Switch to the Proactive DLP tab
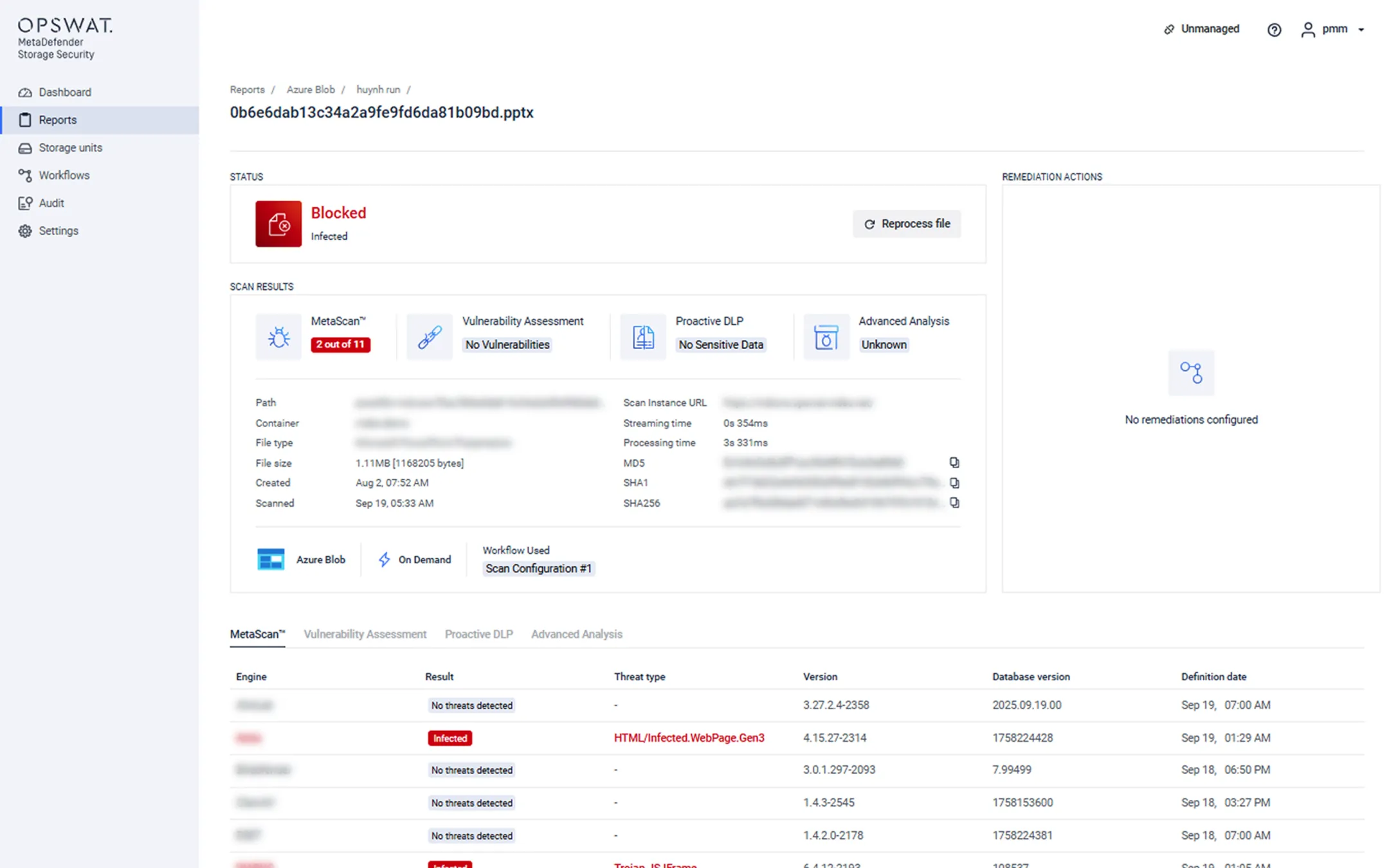 (x=478, y=634)
